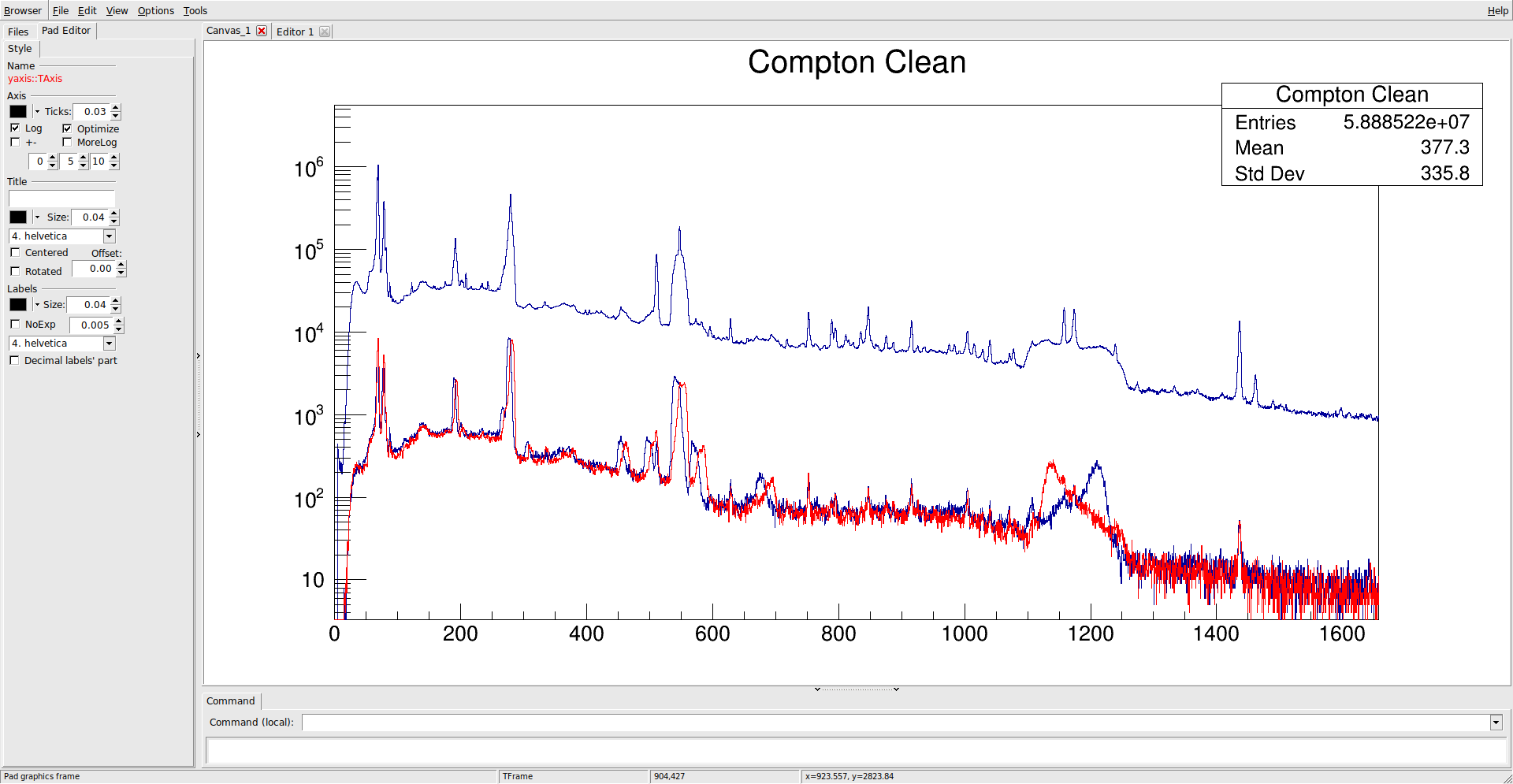Expand the Title font helvetica dropdown
Screen dimensions: 1513x784
pos(110,236)
